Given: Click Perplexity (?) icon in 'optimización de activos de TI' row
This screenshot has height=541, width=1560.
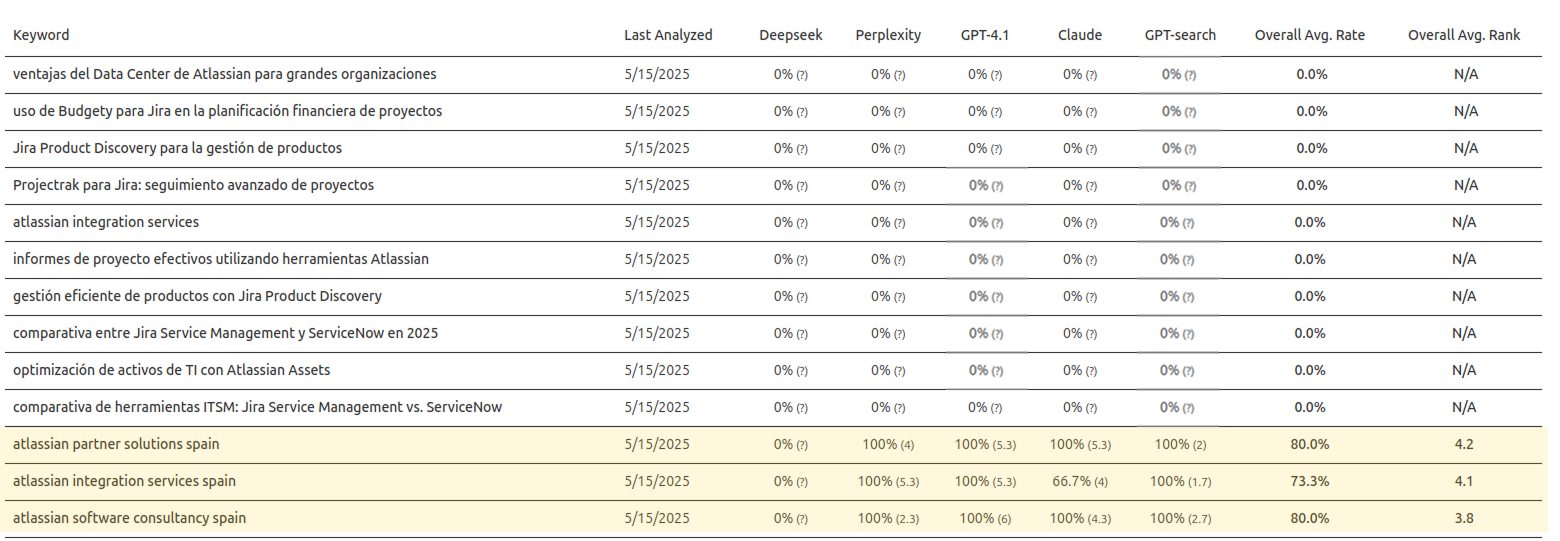Looking at the screenshot, I should (899, 371).
